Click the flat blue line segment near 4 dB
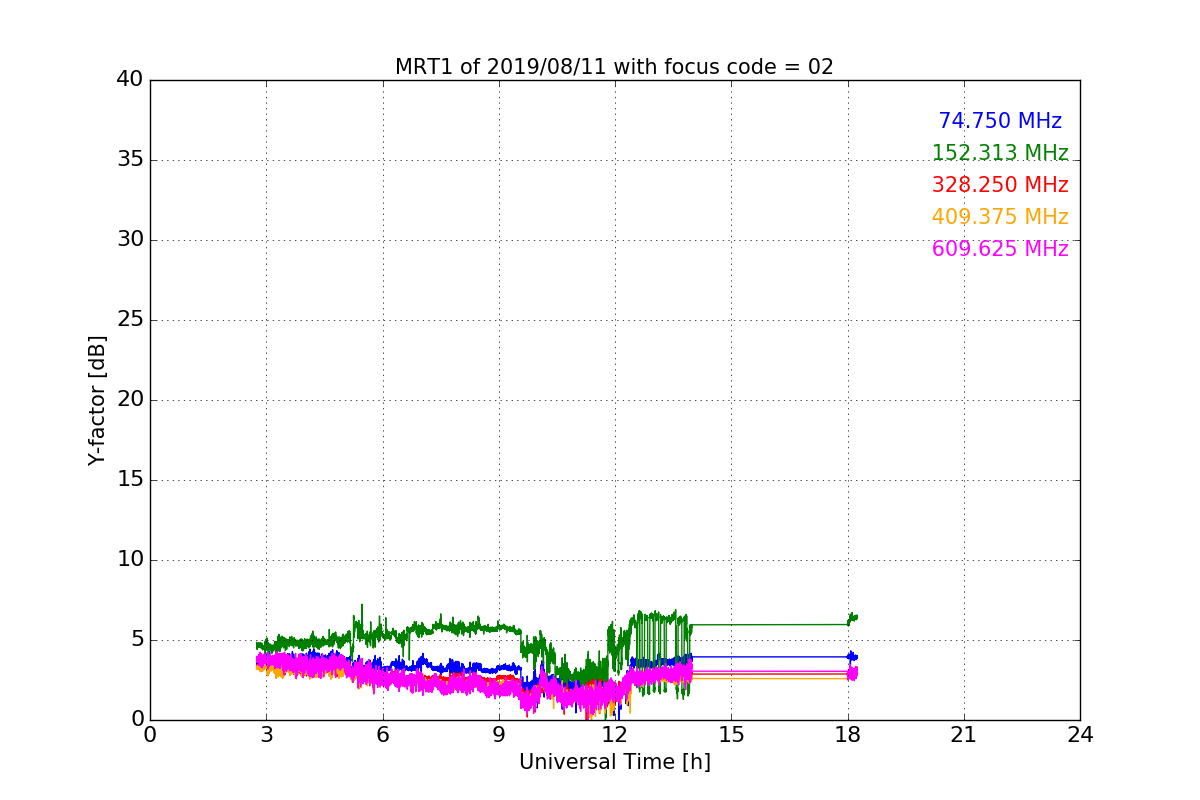This screenshot has height=800, width=1200. (770, 657)
